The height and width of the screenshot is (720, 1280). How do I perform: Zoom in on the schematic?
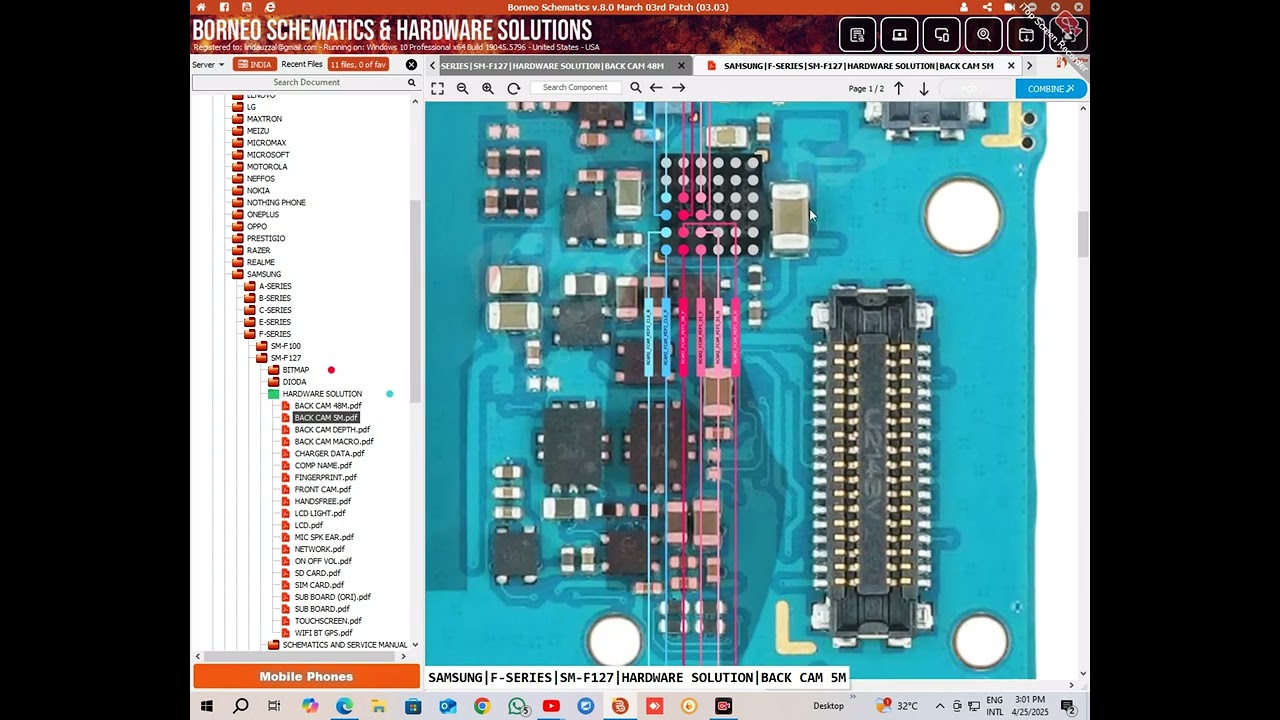tap(488, 88)
